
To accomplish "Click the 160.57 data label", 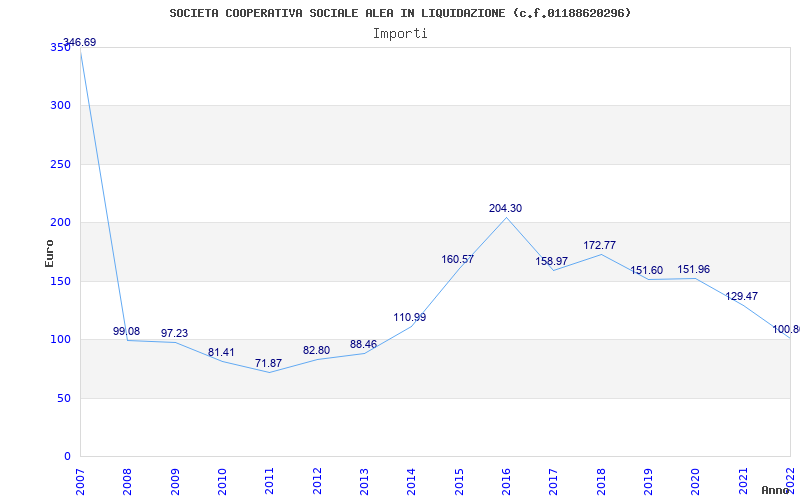I will (458, 259).
